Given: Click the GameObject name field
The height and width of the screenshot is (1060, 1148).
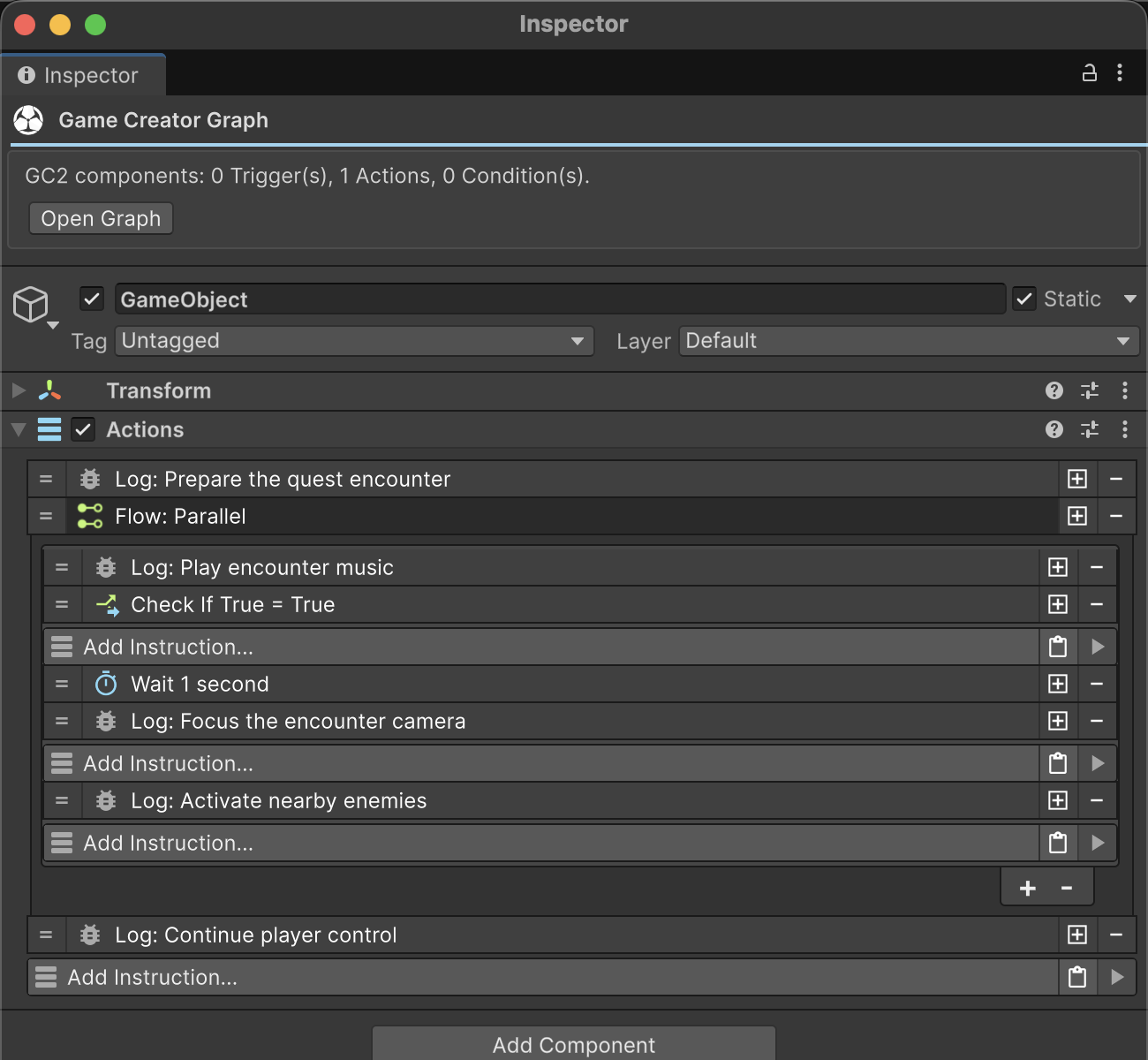Looking at the screenshot, I should (560, 299).
